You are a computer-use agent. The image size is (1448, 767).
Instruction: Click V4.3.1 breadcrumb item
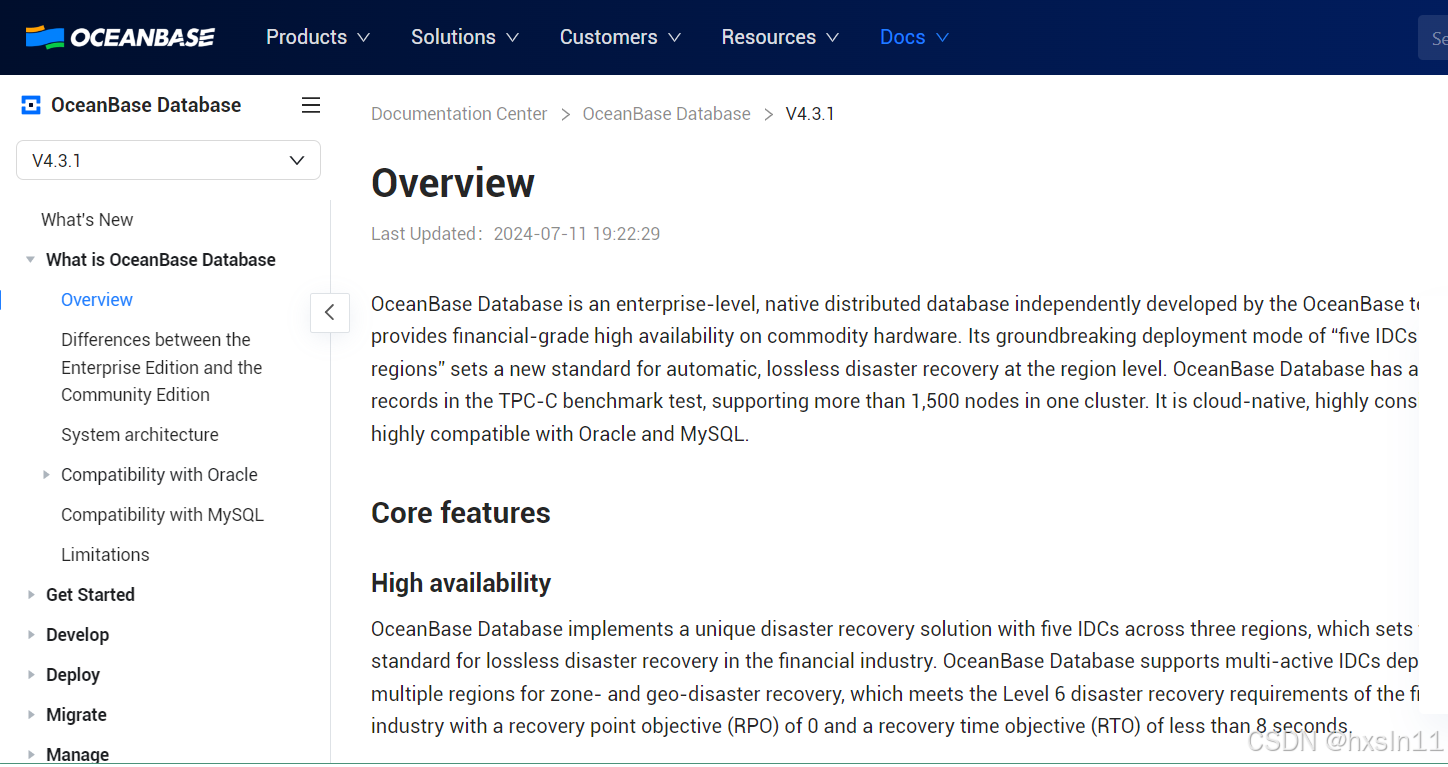[x=810, y=114]
